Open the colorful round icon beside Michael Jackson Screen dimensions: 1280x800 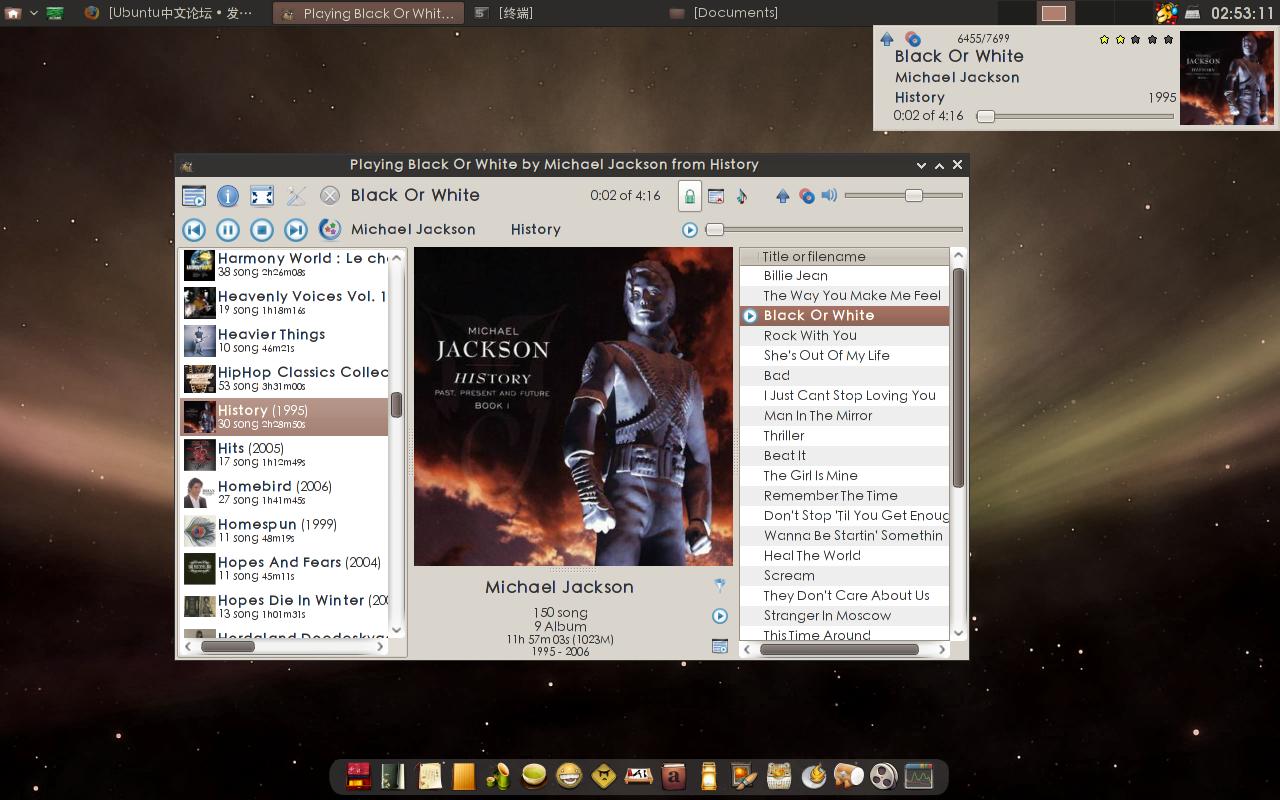click(330, 230)
